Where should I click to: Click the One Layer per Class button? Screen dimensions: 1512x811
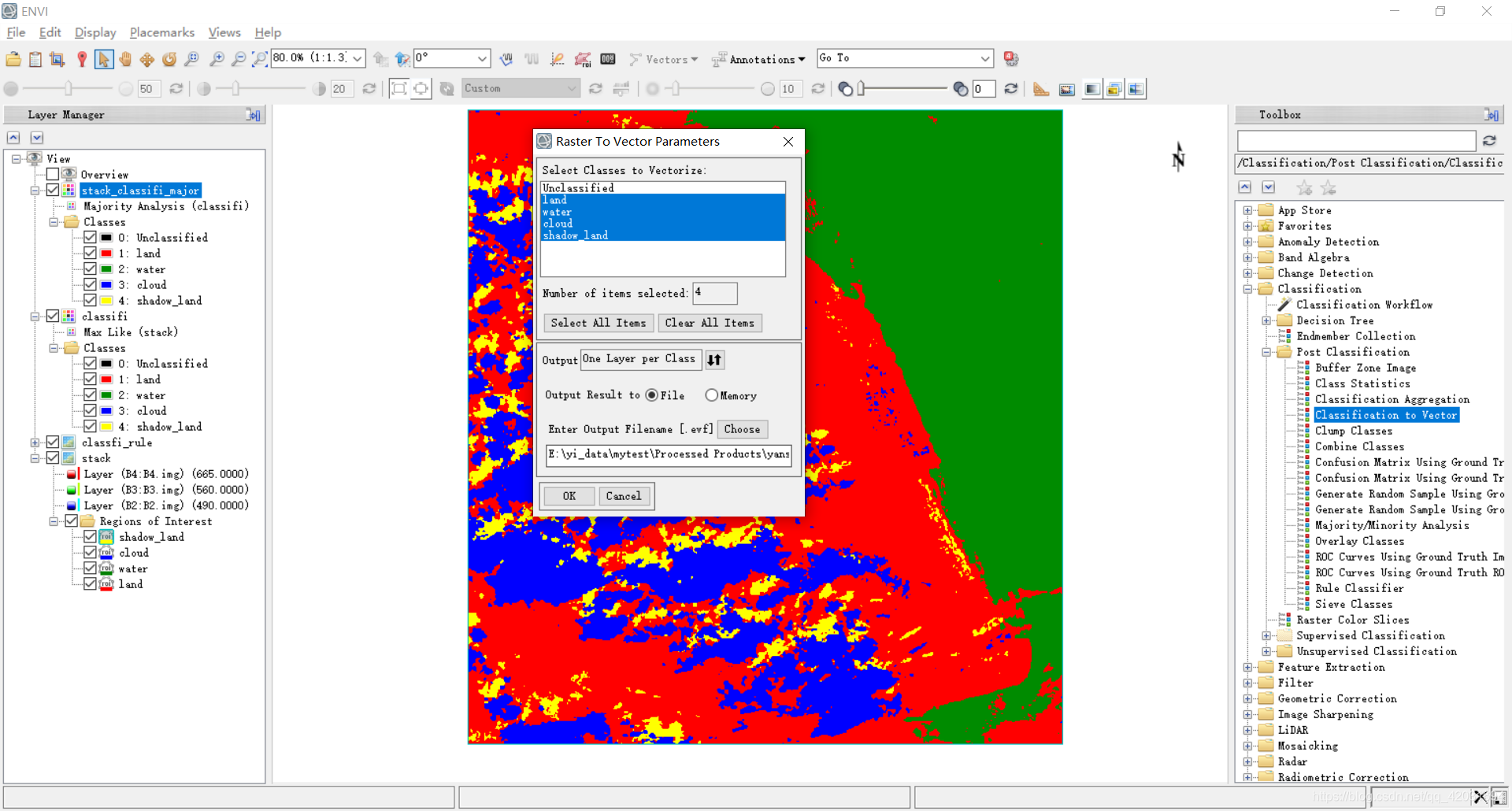pyautogui.click(x=639, y=359)
